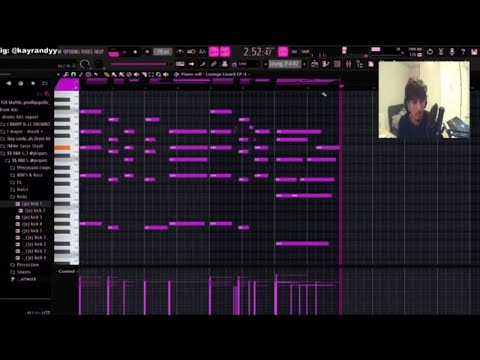Open the Playlist window from the toolbar
480x360 pixels.
pyautogui.click(x=315, y=64)
